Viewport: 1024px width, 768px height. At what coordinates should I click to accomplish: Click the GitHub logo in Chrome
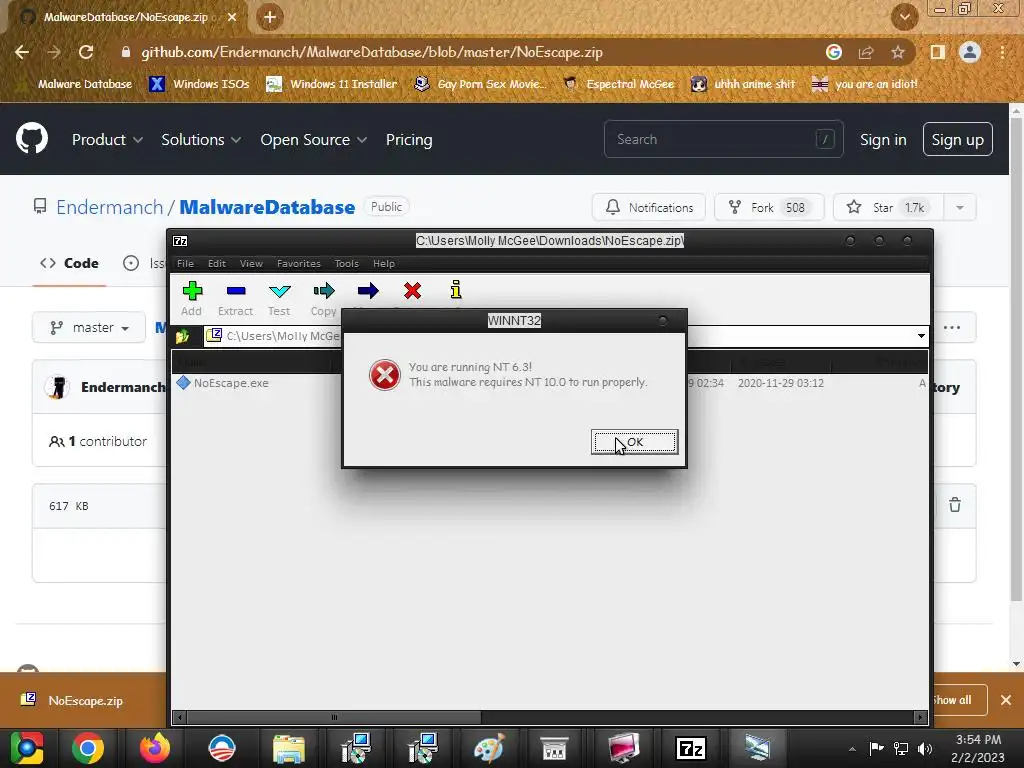coord(32,138)
